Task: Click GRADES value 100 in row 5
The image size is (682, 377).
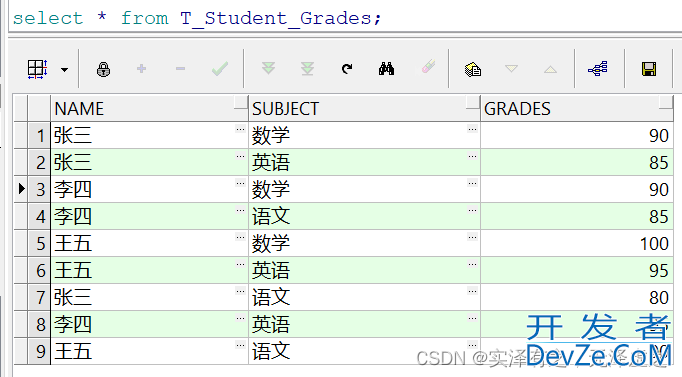Action: (x=654, y=244)
